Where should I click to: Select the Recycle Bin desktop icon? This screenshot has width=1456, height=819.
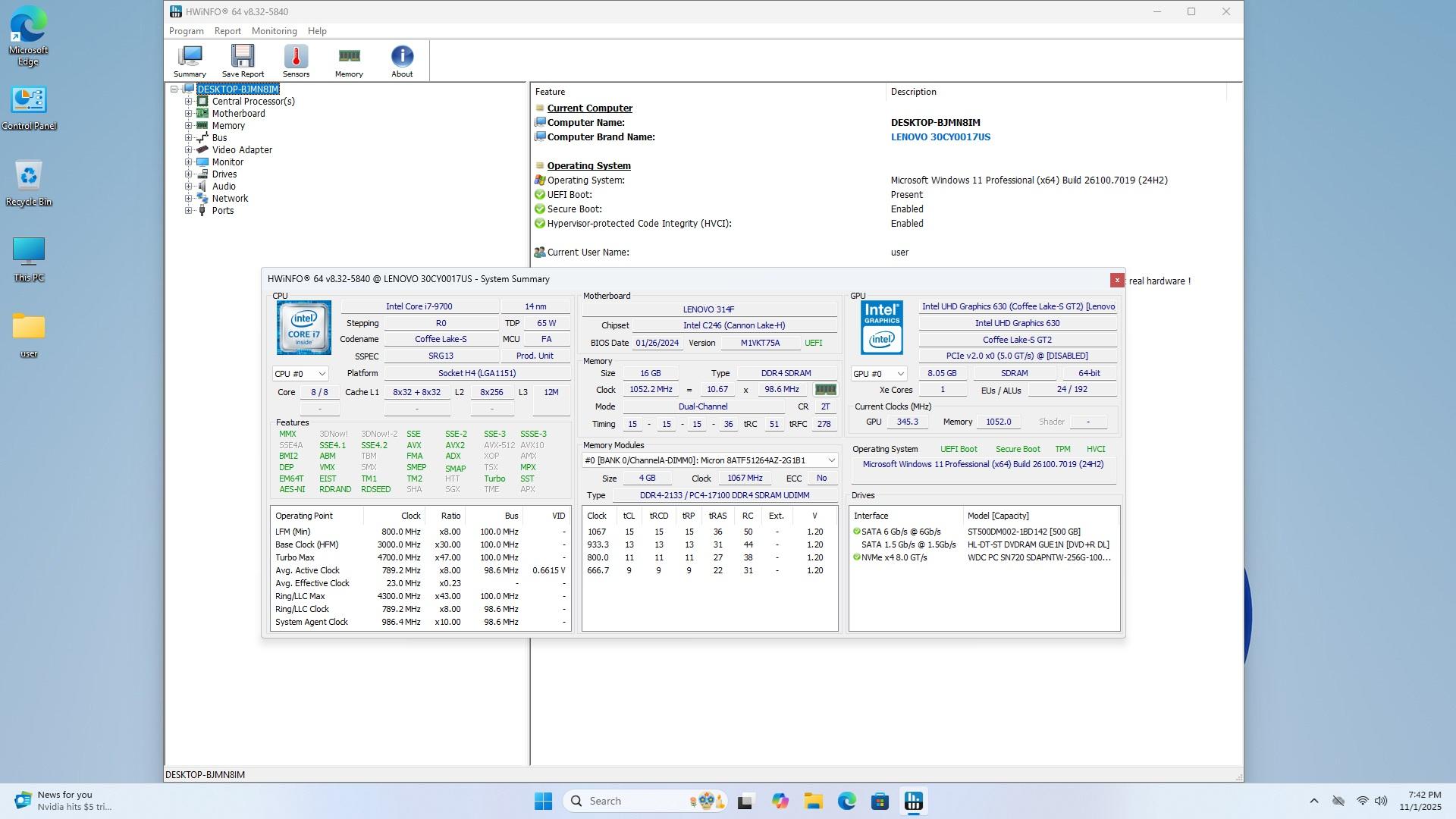pyautogui.click(x=29, y=183)
